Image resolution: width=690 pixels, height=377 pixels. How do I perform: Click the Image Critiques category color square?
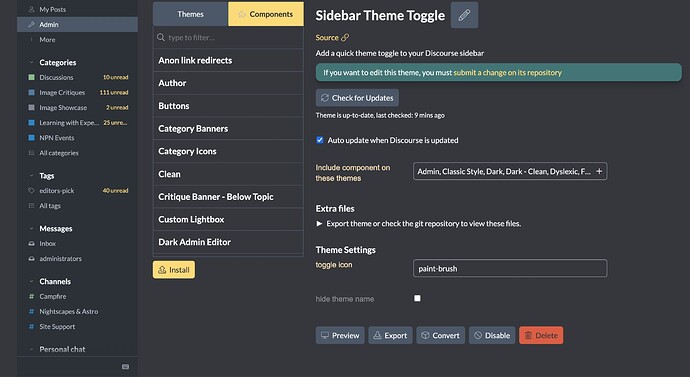click(31, 92)
